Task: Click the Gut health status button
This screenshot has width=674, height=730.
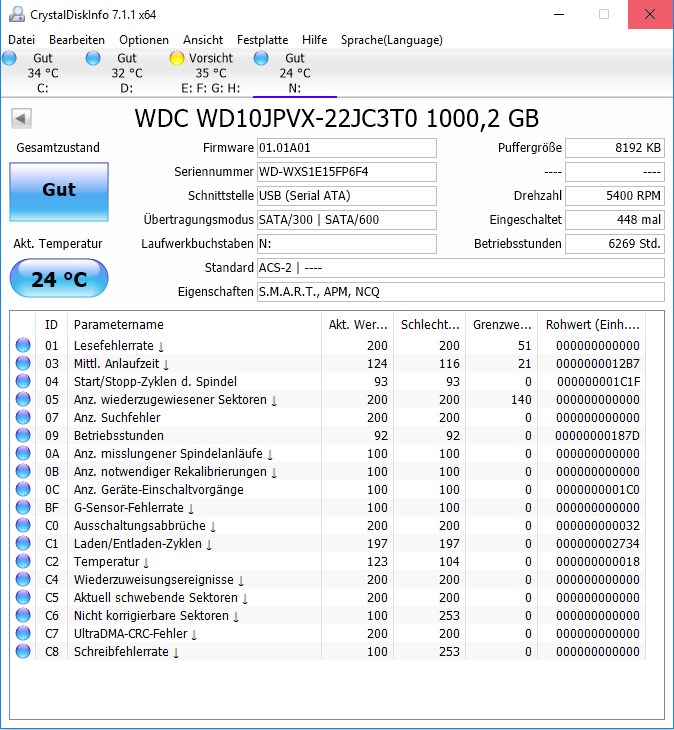Action: tap(59, 192)
